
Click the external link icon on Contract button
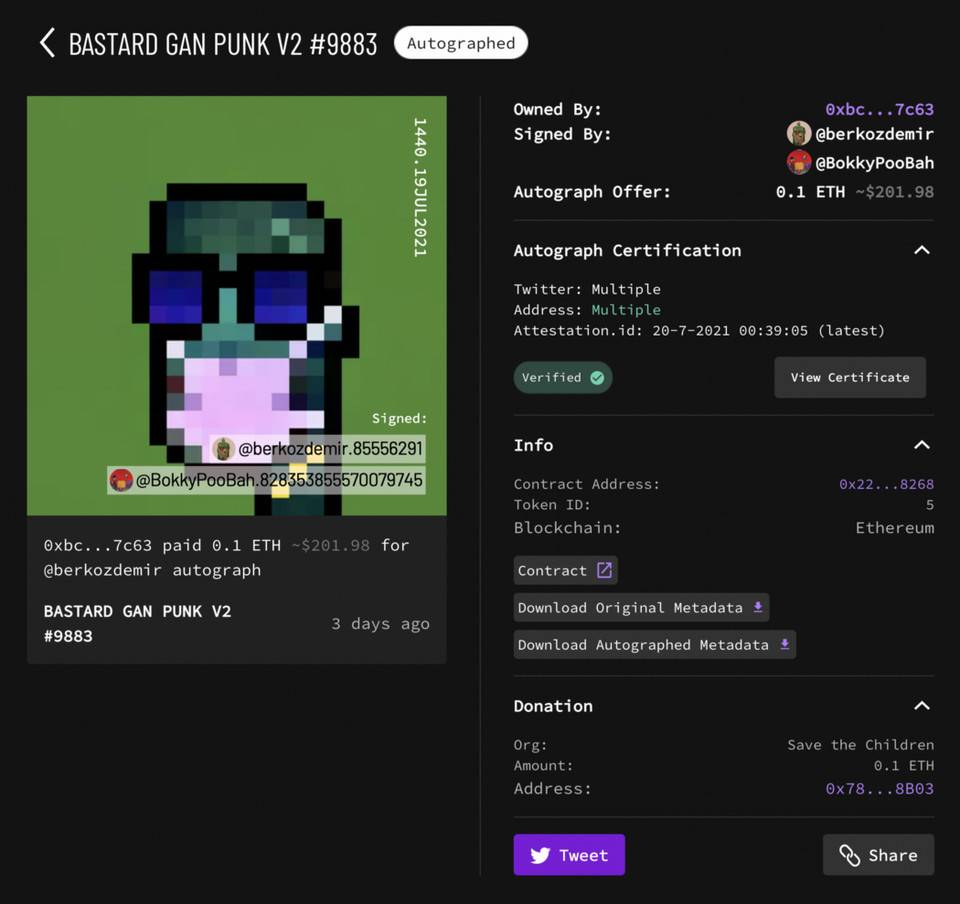604,570
